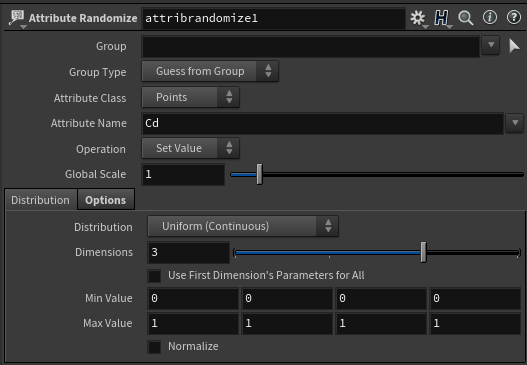Image resolution: width=527 pixels, height=365 pixels.
Task: Click the fourth Min Value field
Action: [x=475, y=298]
